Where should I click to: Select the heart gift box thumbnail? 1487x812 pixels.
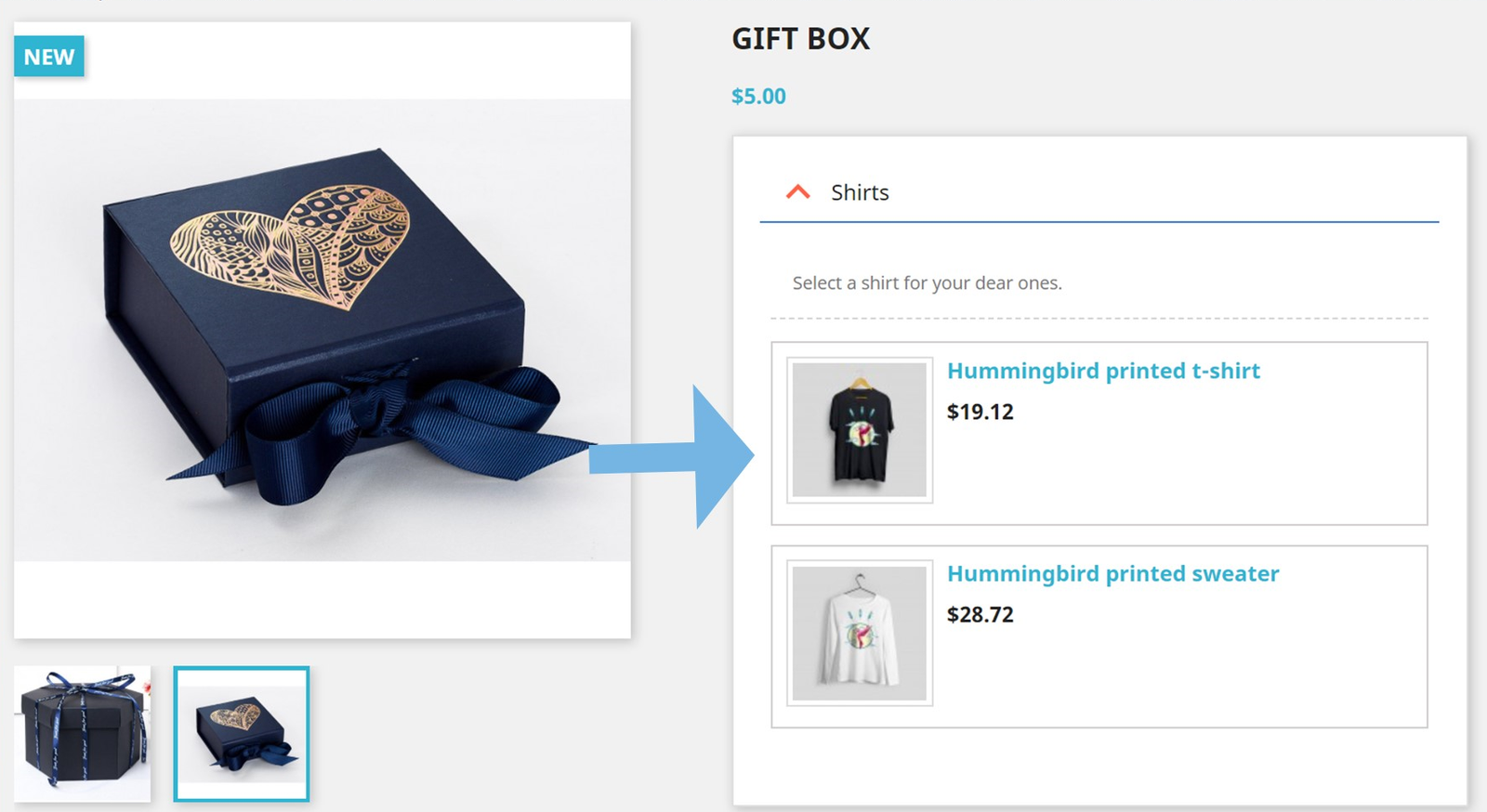pyautogui.click(x=242, y=733)
